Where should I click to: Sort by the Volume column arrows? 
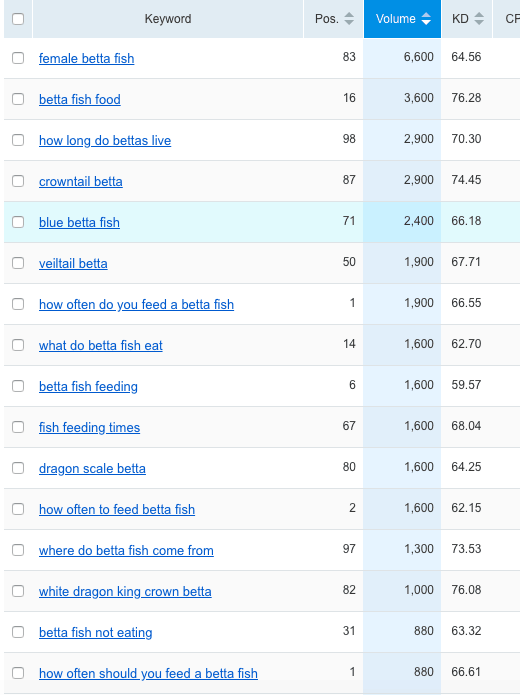point(426,19)
